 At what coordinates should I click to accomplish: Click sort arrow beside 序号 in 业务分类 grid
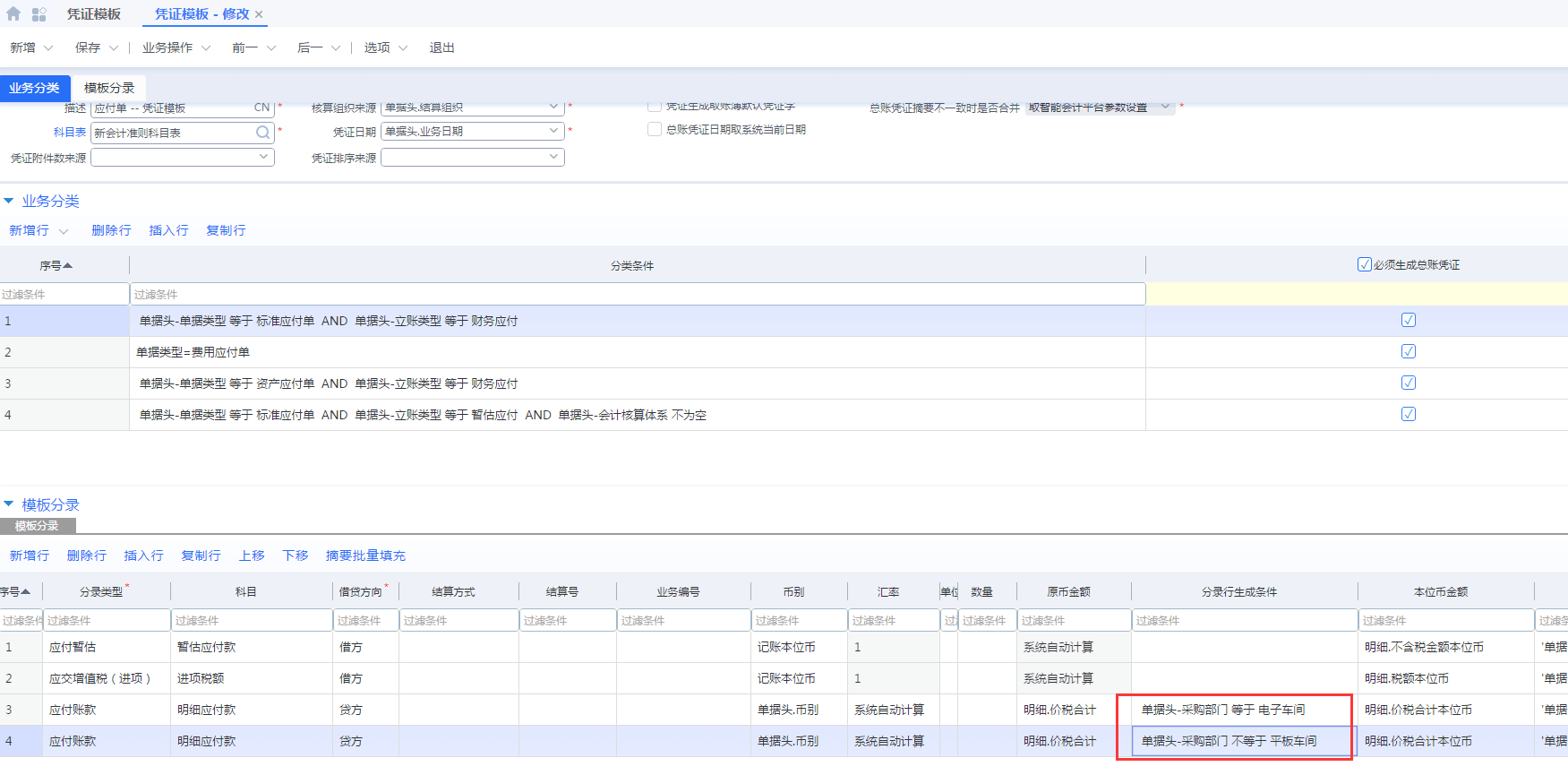[x=68, y=265]
